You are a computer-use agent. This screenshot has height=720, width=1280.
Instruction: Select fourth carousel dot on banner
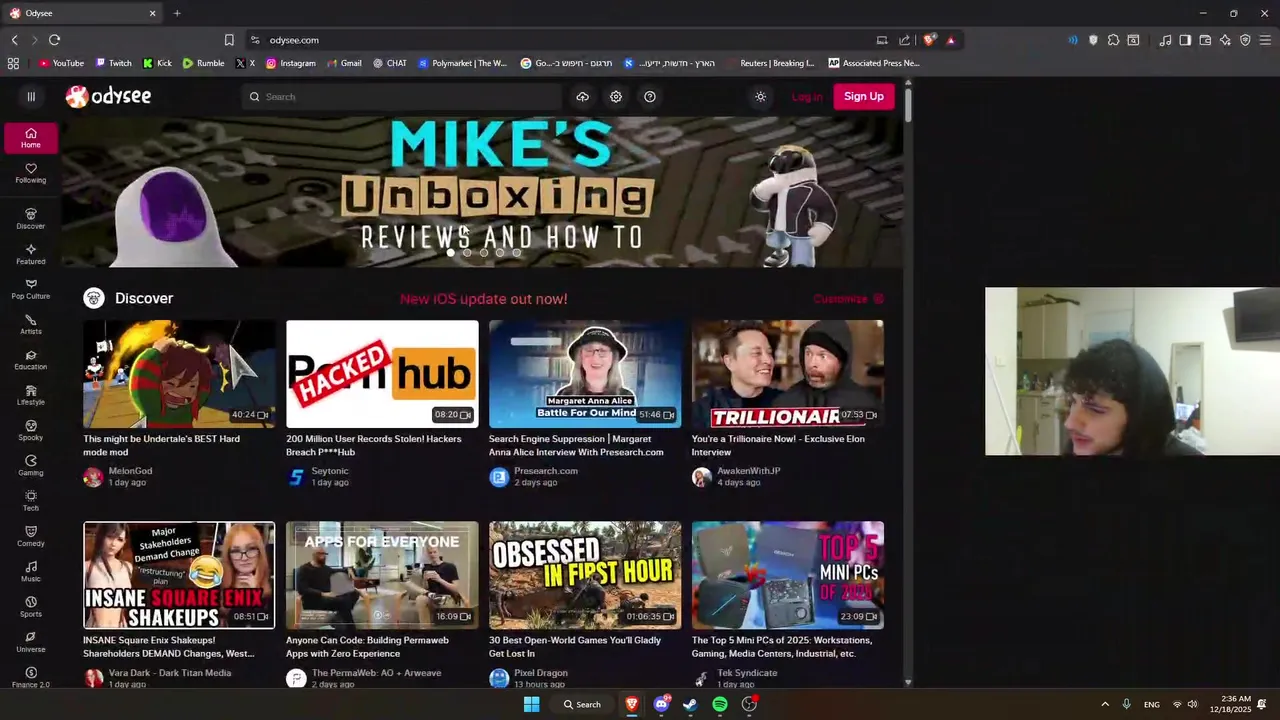[500, 253]
